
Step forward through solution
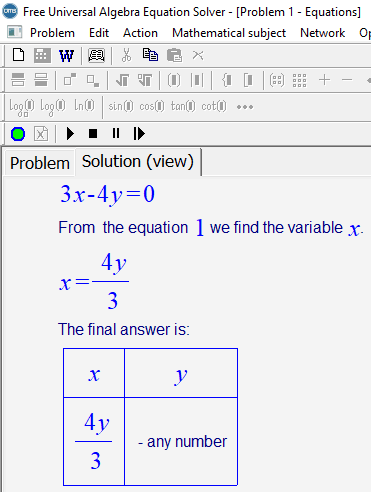[x=139, y=134]
